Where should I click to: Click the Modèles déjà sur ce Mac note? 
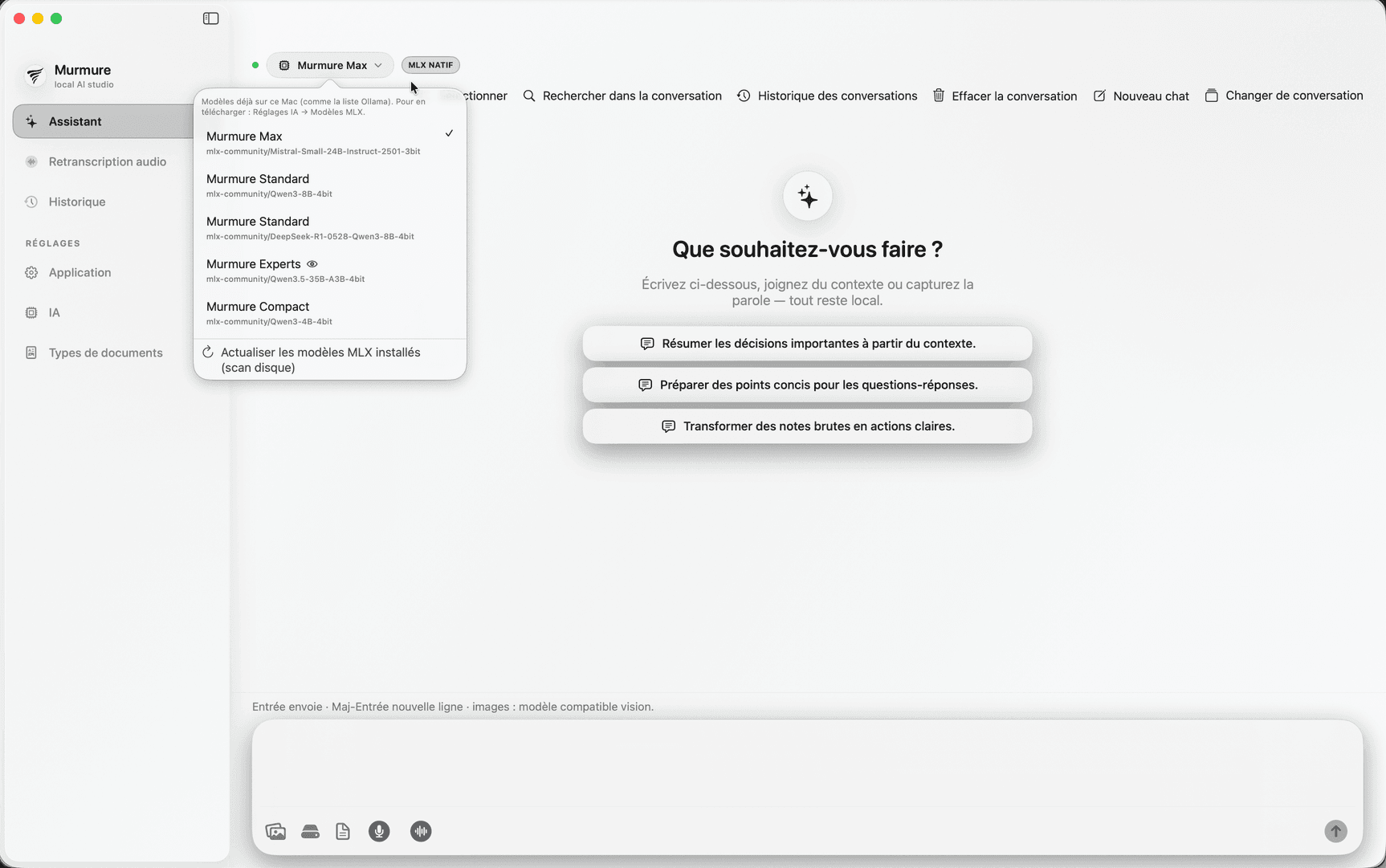(314, 107)
